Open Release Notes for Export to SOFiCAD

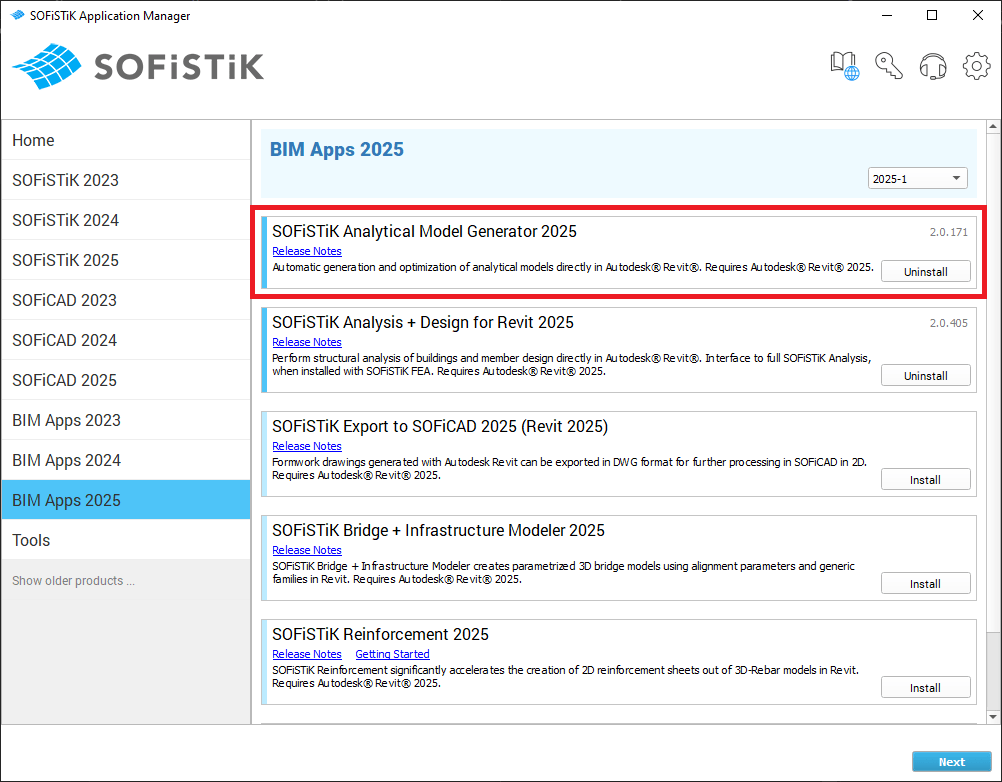tap(307, 446)
